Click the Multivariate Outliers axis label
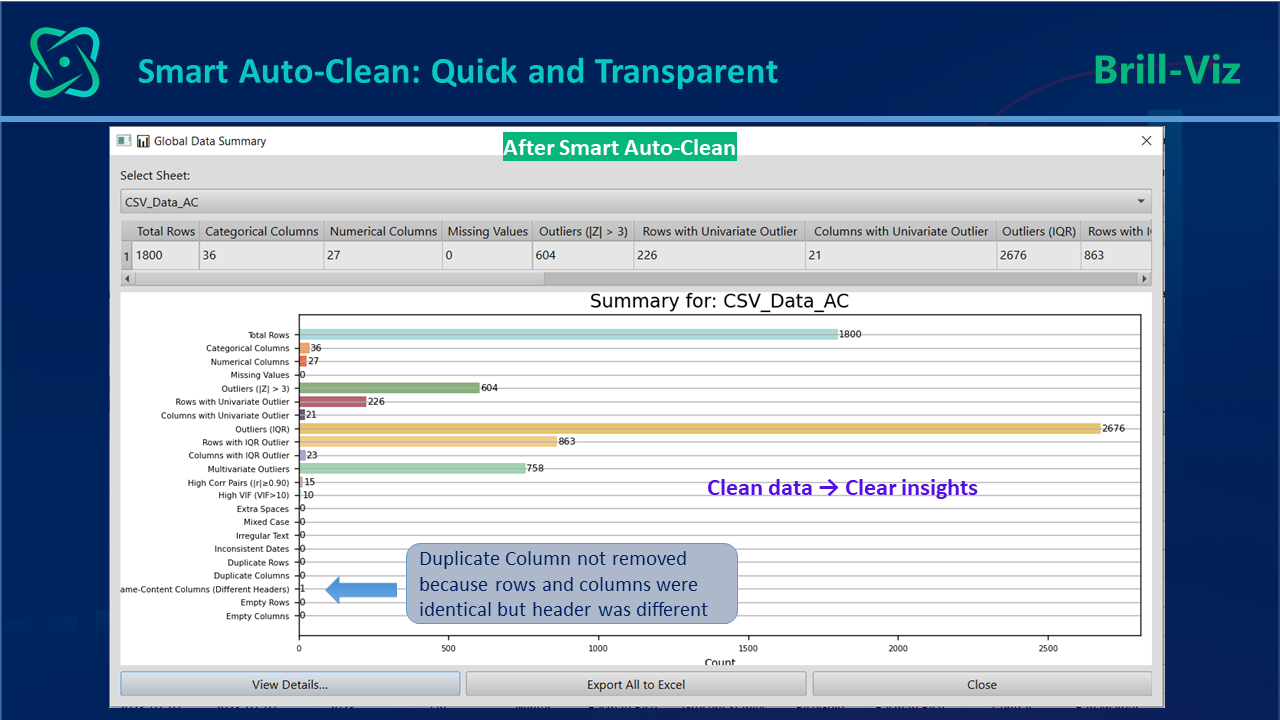The height and width of the screenshot is (720, 1280). [248, 469]
